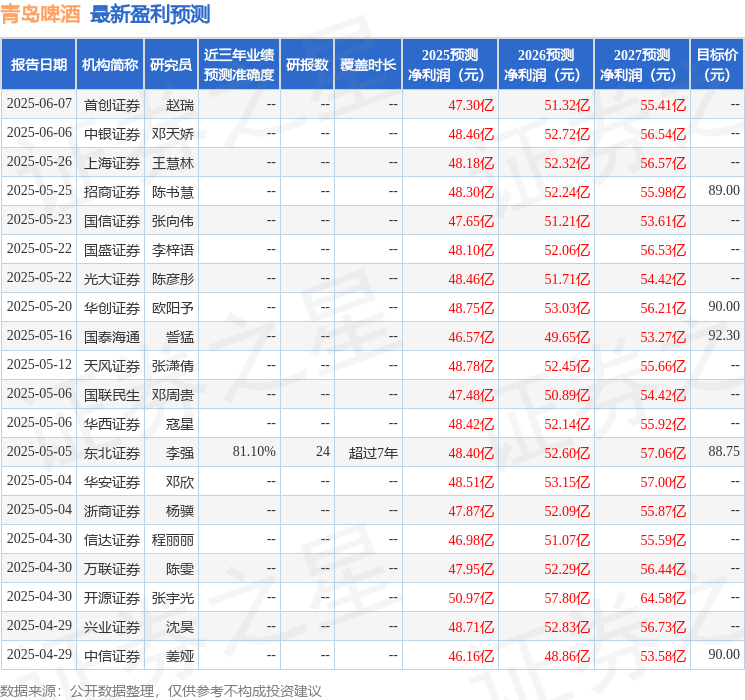Viewport: 745px width, 700px height.
Task: Click the institution 万联证券
Action: pyautogui.click(x=112, y=568)
